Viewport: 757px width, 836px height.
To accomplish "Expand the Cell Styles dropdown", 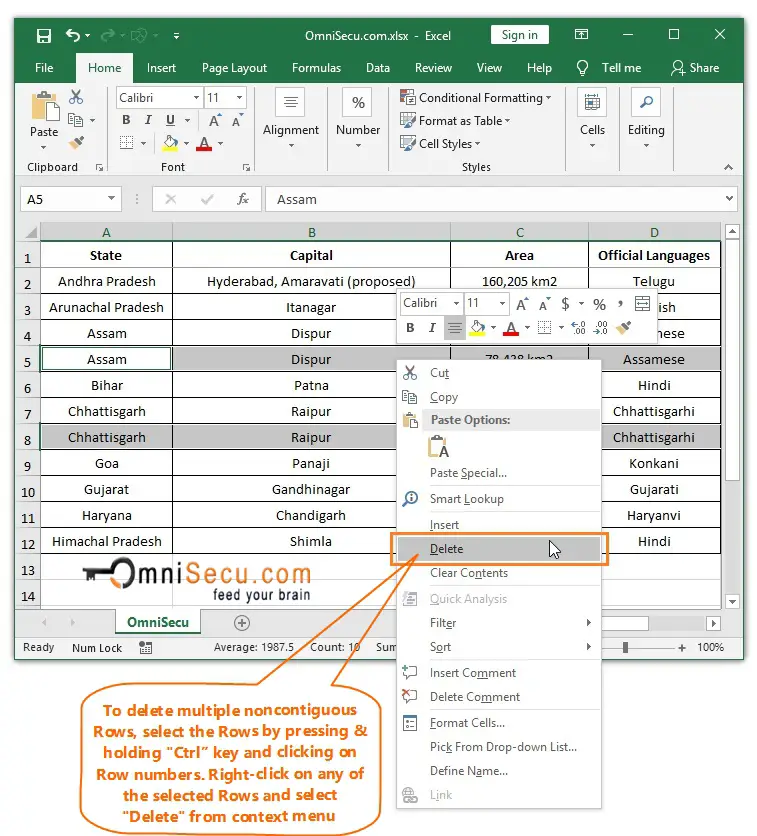I will point(478,144).
